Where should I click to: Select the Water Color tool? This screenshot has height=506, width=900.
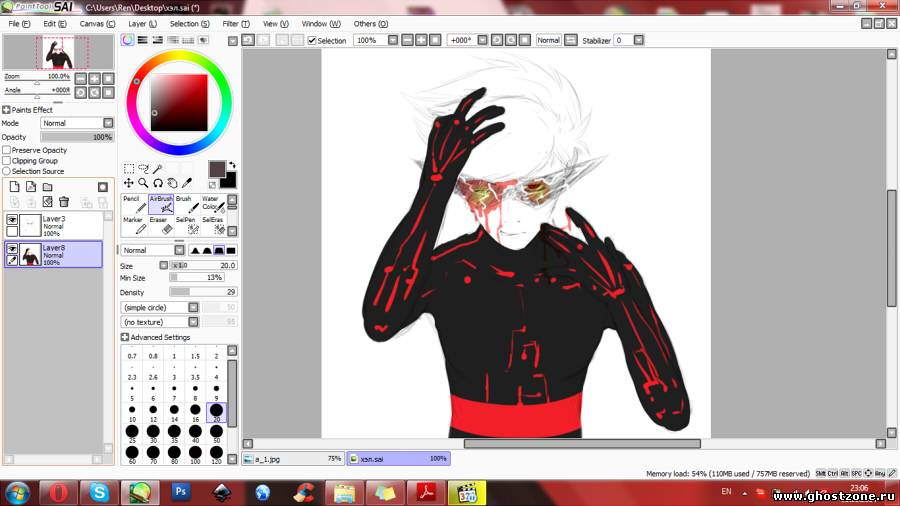214,204
